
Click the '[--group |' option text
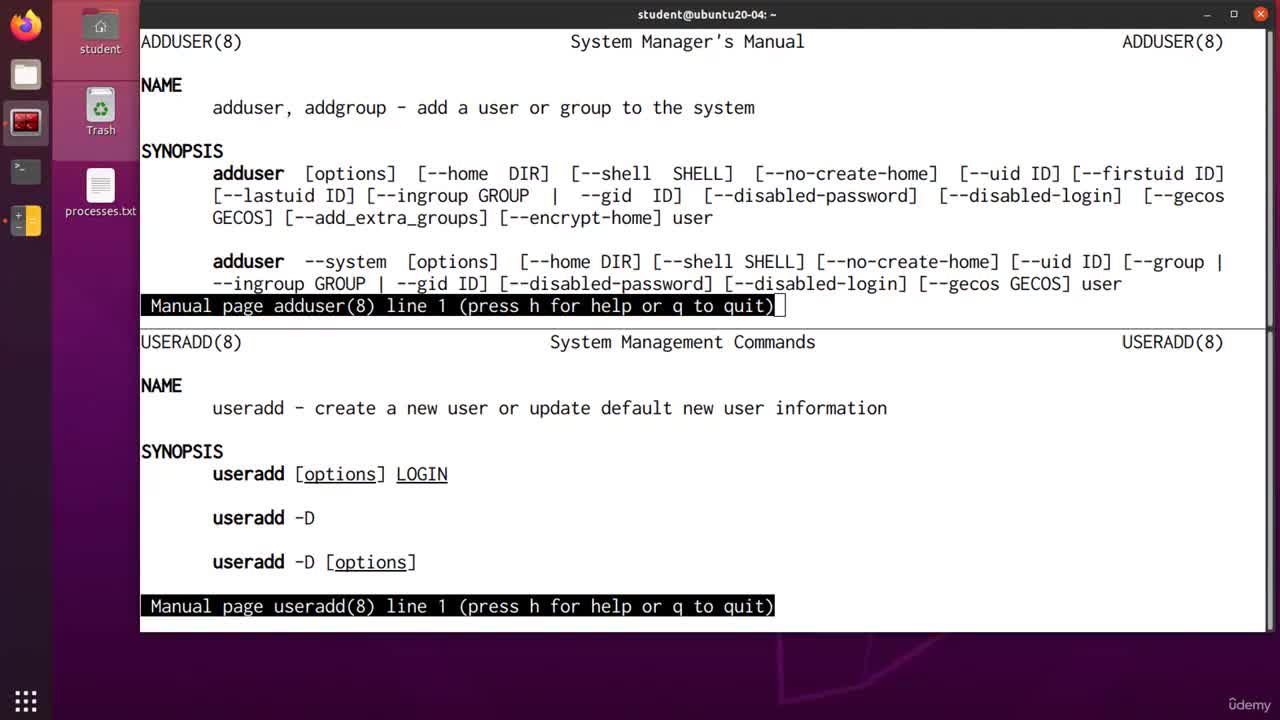point(1172,262)
